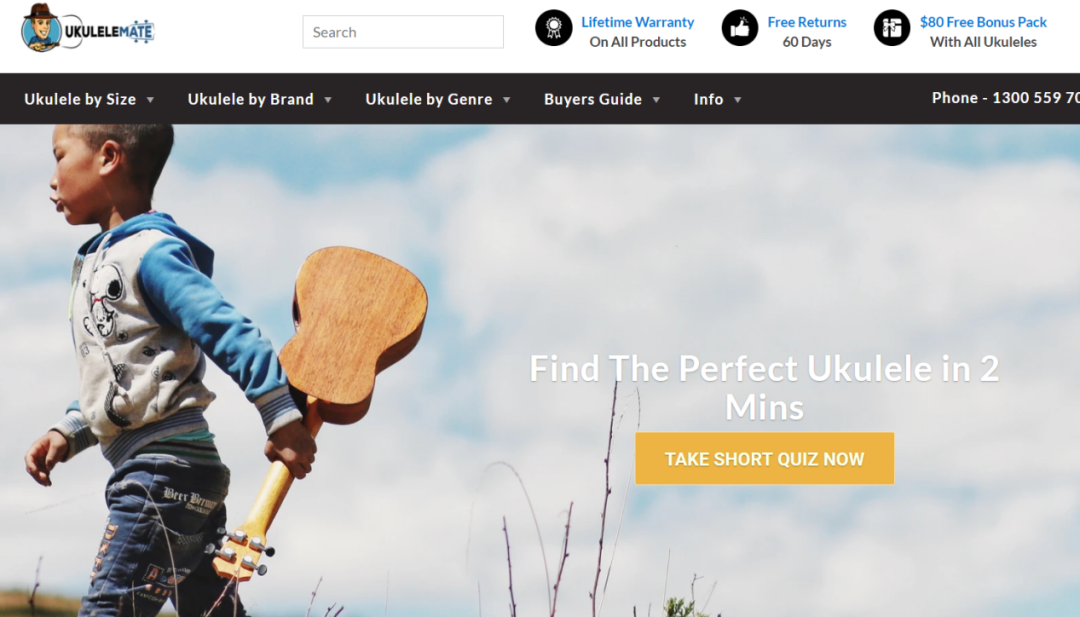
Task: Expand the Info dropdown arrow
Action: (x=738, y=100)
